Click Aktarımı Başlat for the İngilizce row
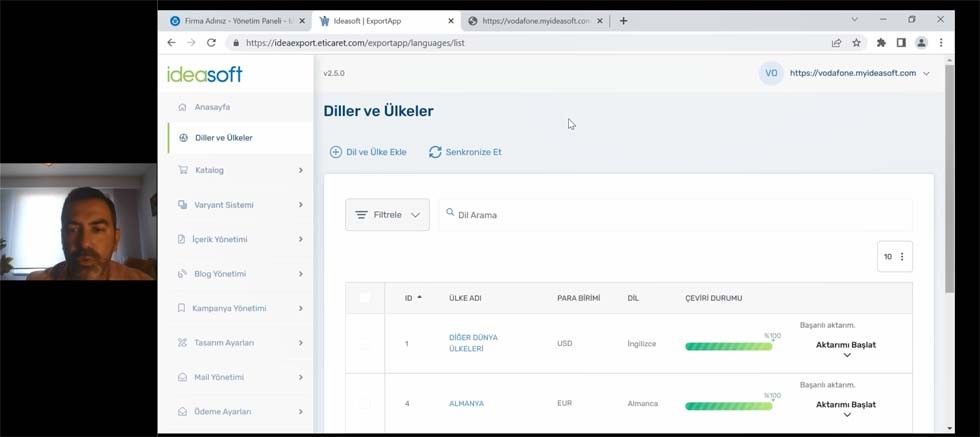Screen dimensions: 980x437 [845, 345]
